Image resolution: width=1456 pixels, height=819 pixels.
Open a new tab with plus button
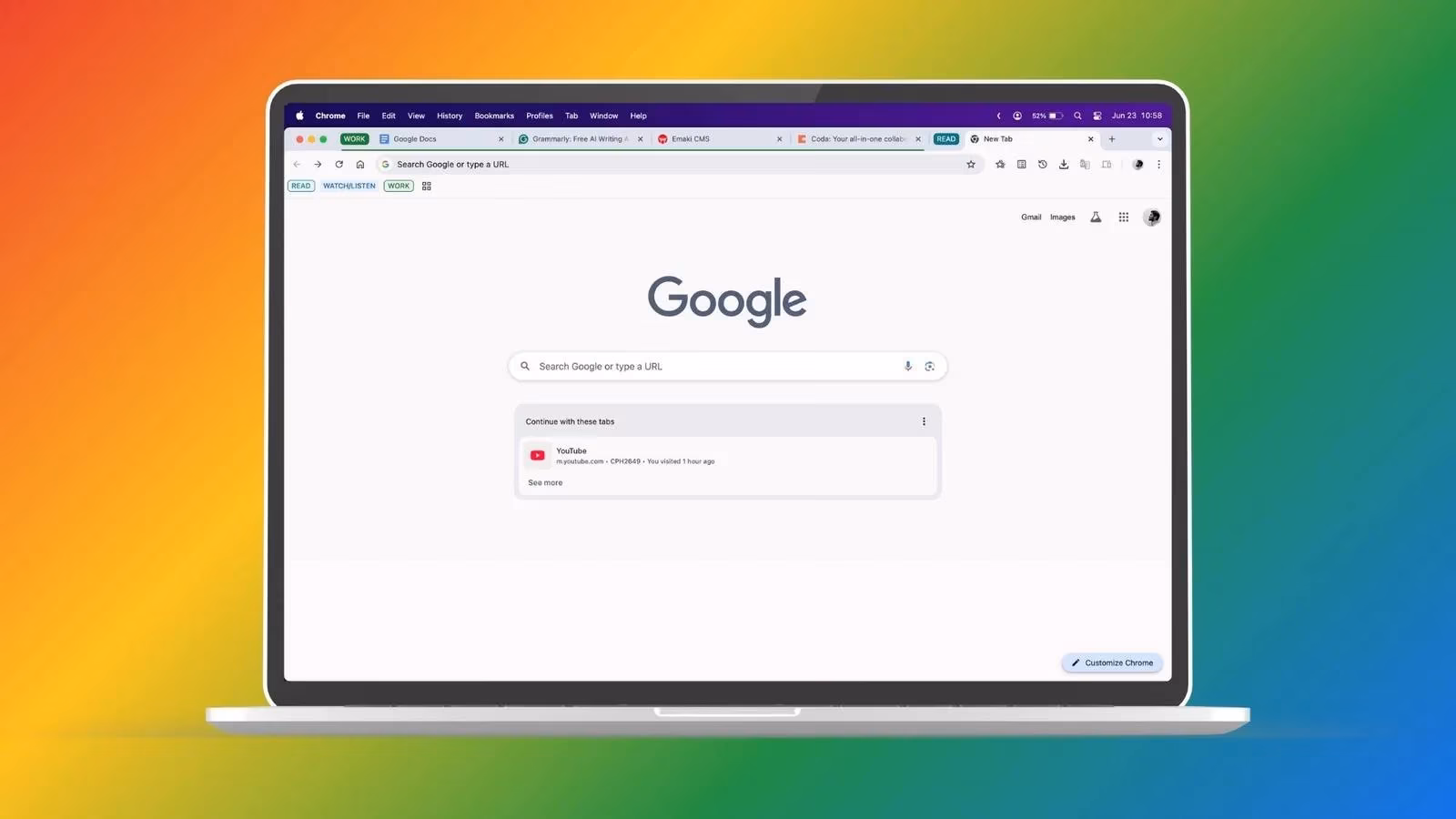pos(1112,139)
